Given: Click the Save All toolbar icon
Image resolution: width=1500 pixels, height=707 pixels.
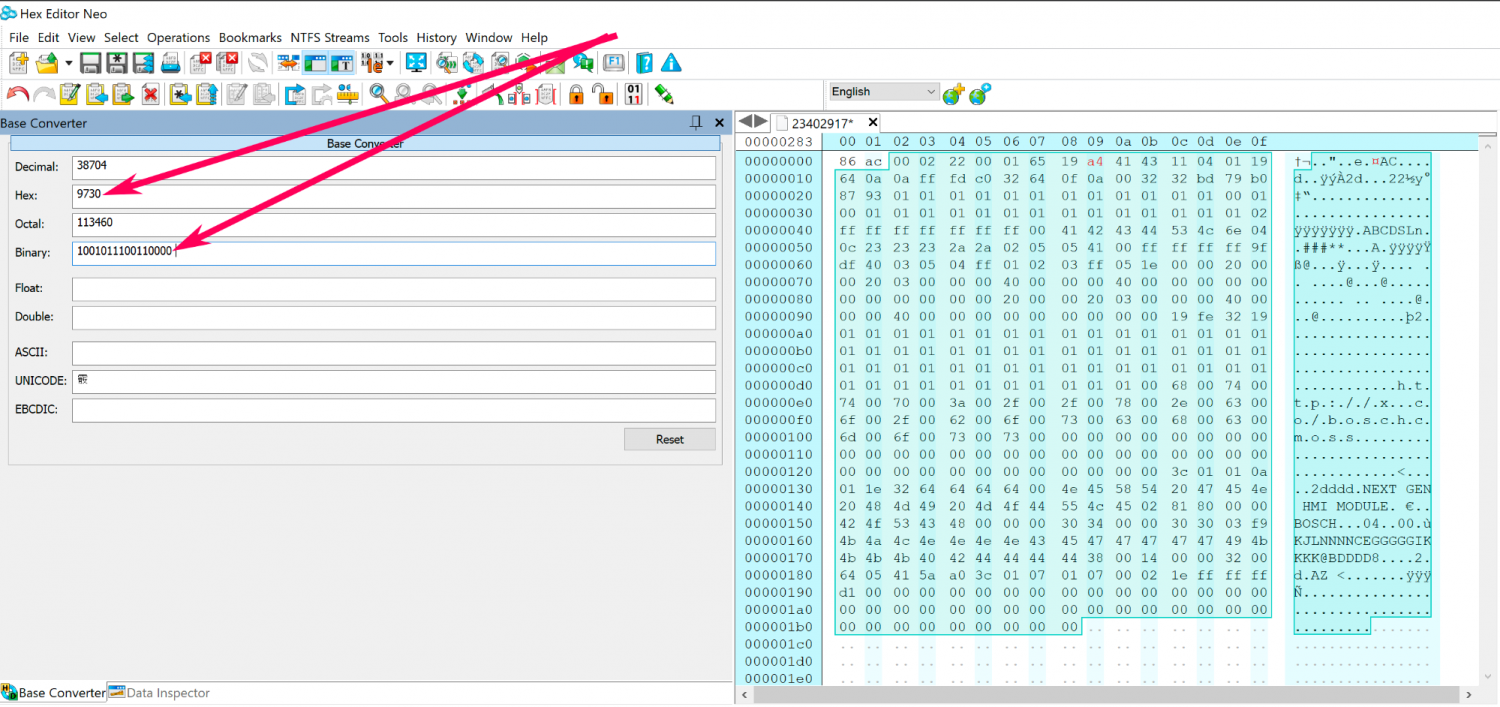Looking at the screenshot, I should coord(144,63).
